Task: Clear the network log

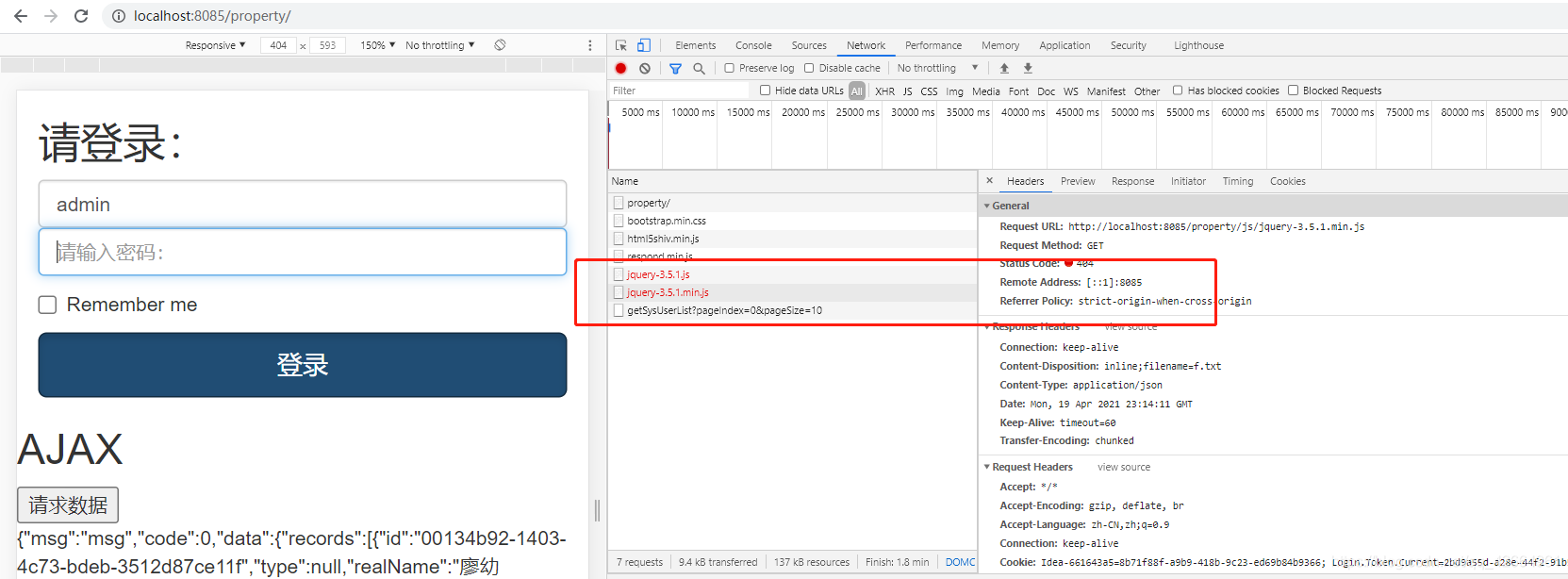Action: (645, 68)
